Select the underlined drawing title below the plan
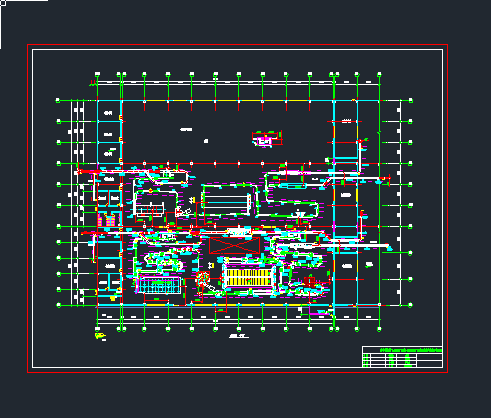 pos(239,336)
